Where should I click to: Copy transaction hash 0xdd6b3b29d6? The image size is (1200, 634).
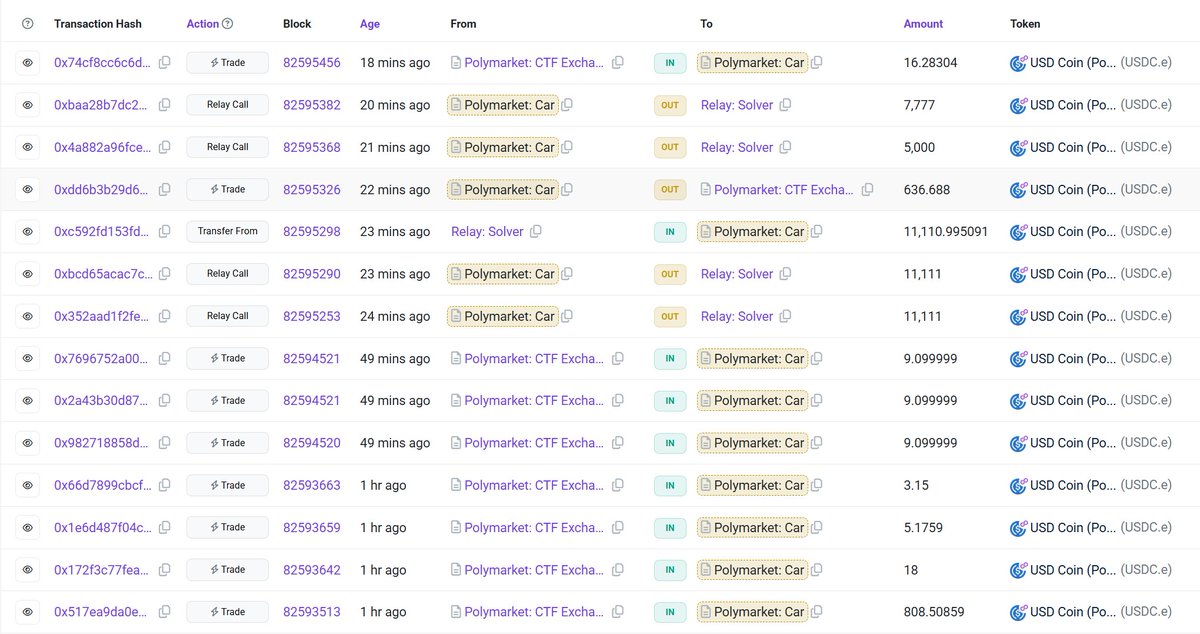point(165,189)
